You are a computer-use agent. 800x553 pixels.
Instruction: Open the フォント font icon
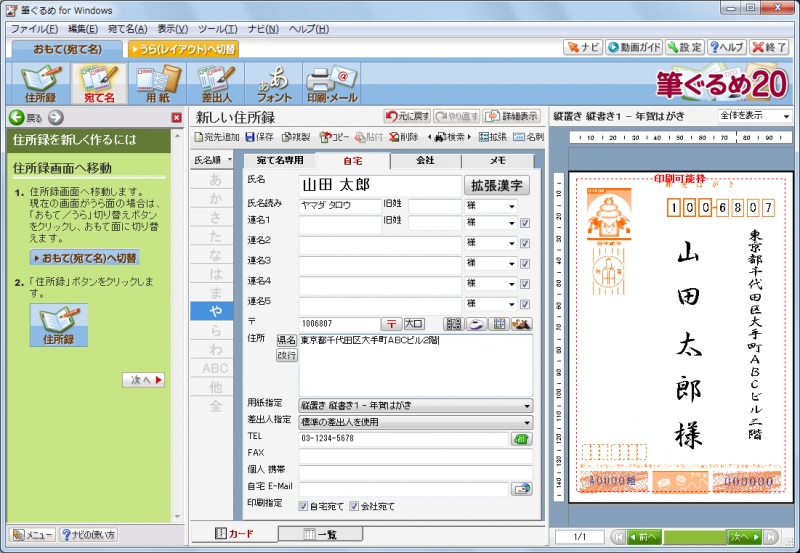coord(274,84)
